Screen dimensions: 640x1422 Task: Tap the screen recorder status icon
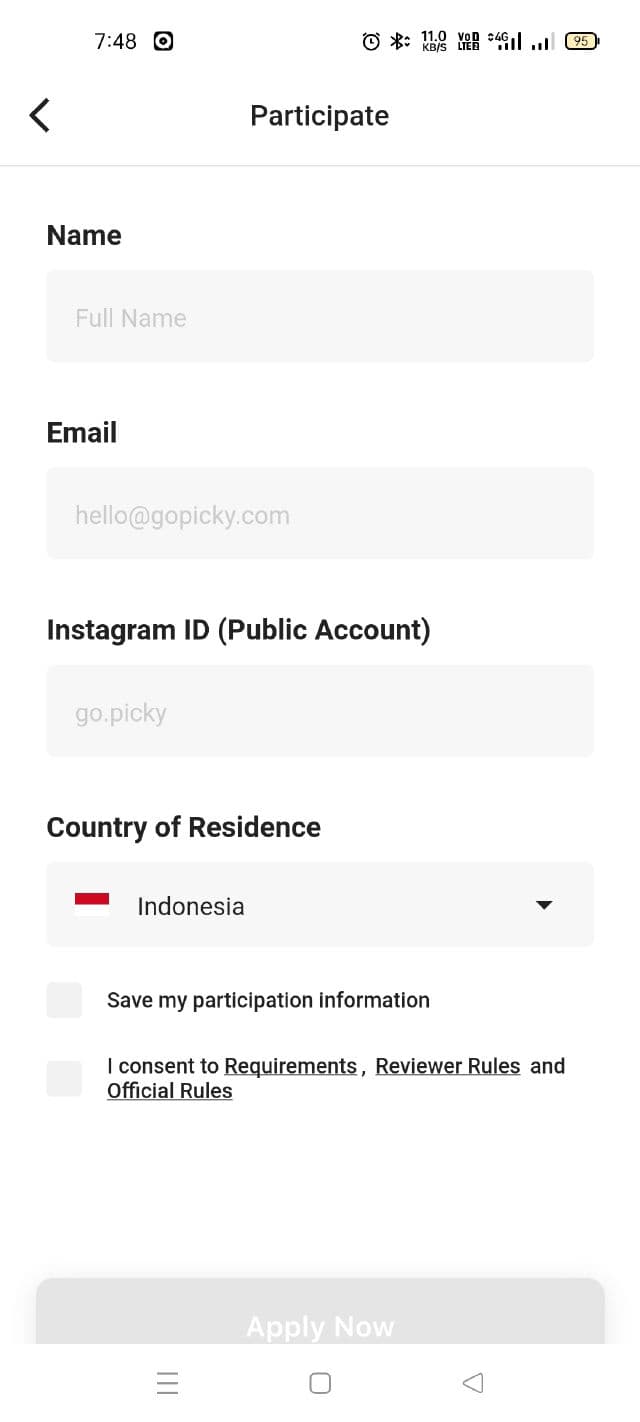pos(163,41)
